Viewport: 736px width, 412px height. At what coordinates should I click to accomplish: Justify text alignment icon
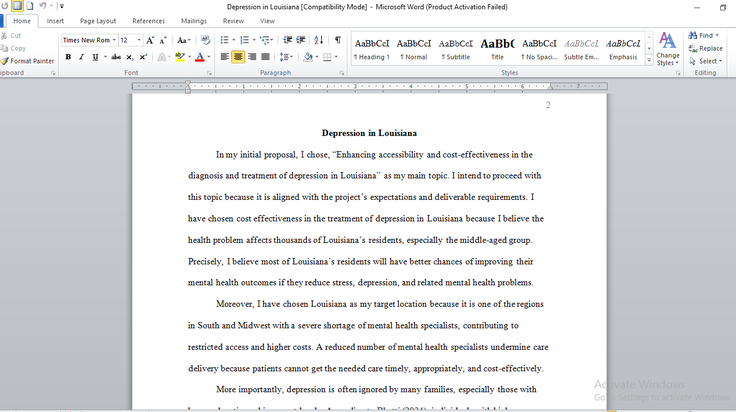(x=265, y=57)
